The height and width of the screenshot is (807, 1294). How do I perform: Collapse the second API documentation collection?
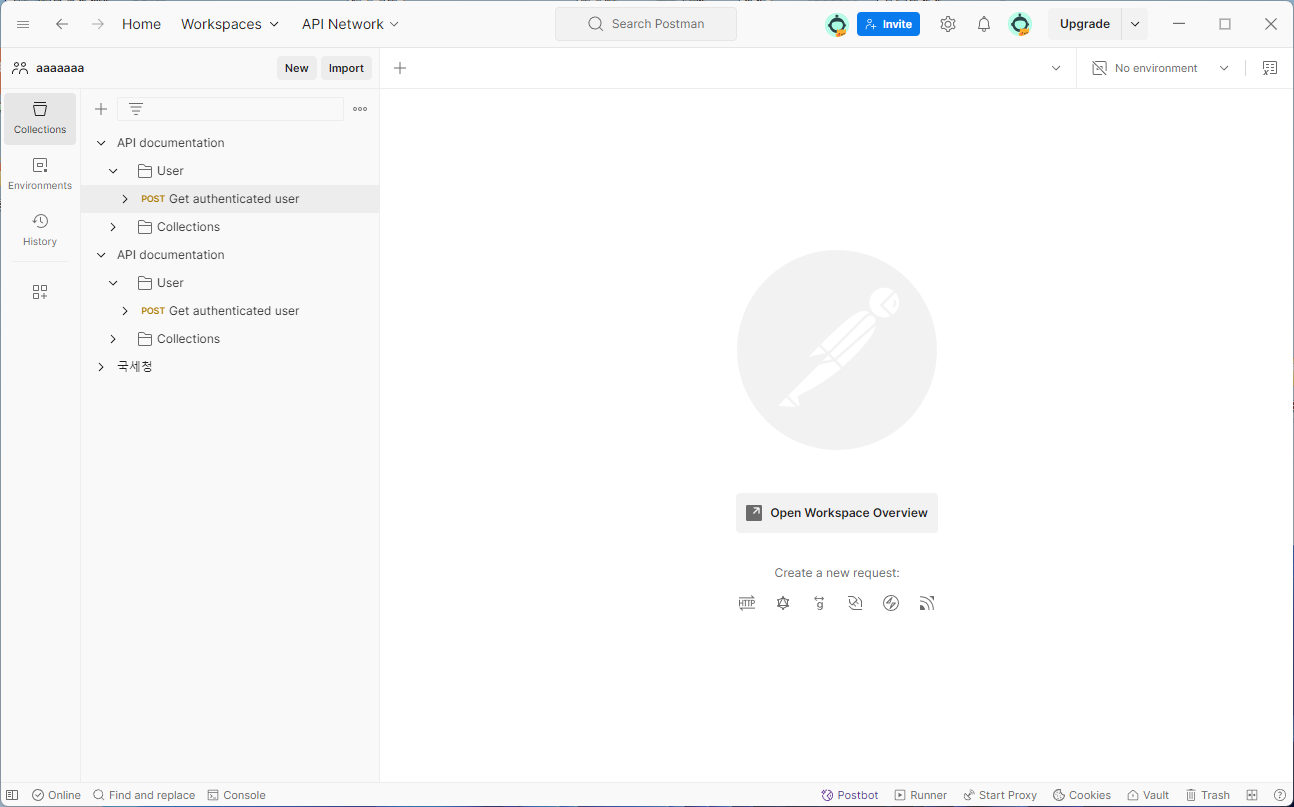pyautogui.click(x=101, y=255)
